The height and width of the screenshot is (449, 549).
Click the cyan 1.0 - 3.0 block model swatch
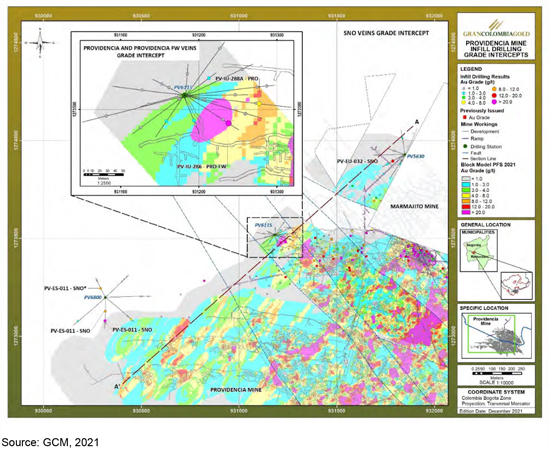pyautogui.click(x=466, y=184)
